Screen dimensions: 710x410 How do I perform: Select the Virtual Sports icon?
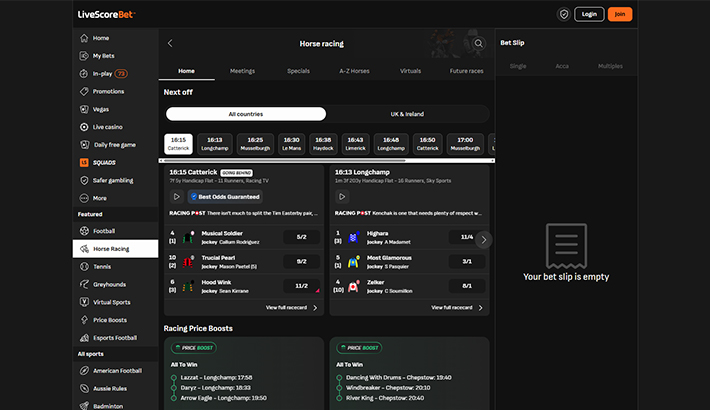click(x=84, y=302)
